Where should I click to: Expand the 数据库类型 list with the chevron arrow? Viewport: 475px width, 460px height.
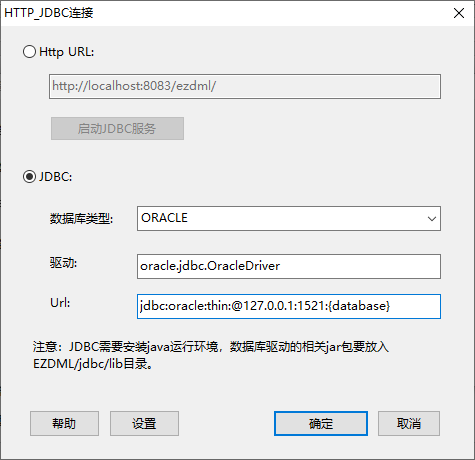432,219
